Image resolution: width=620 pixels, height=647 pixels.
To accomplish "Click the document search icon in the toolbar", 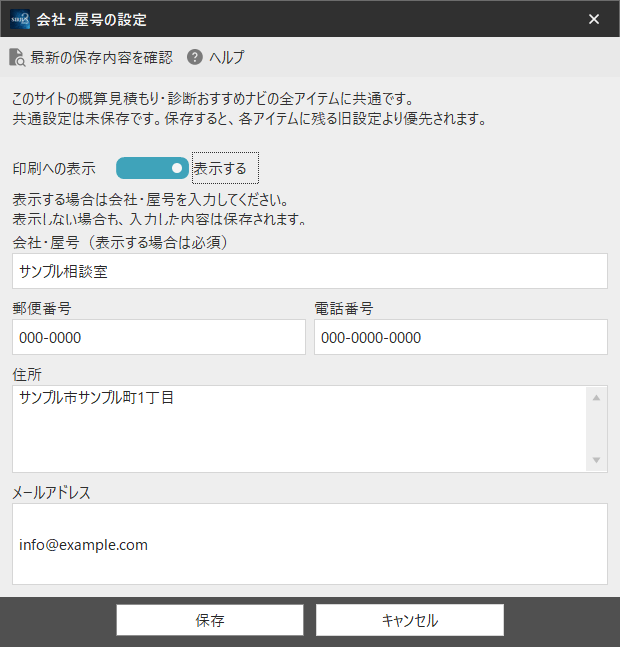I will [x=17, y=57].
